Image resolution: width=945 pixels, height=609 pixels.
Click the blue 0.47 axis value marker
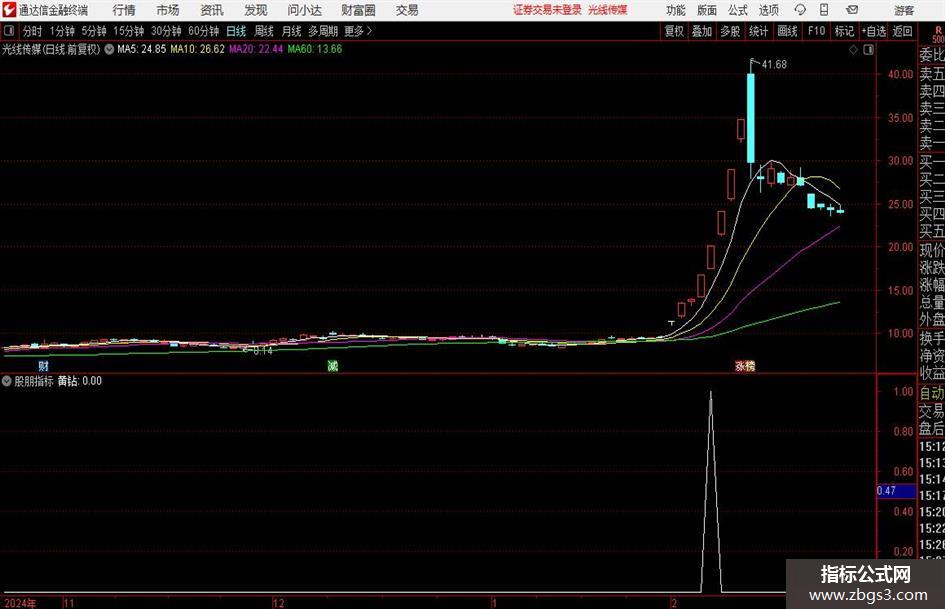click(x=896, y=491)
